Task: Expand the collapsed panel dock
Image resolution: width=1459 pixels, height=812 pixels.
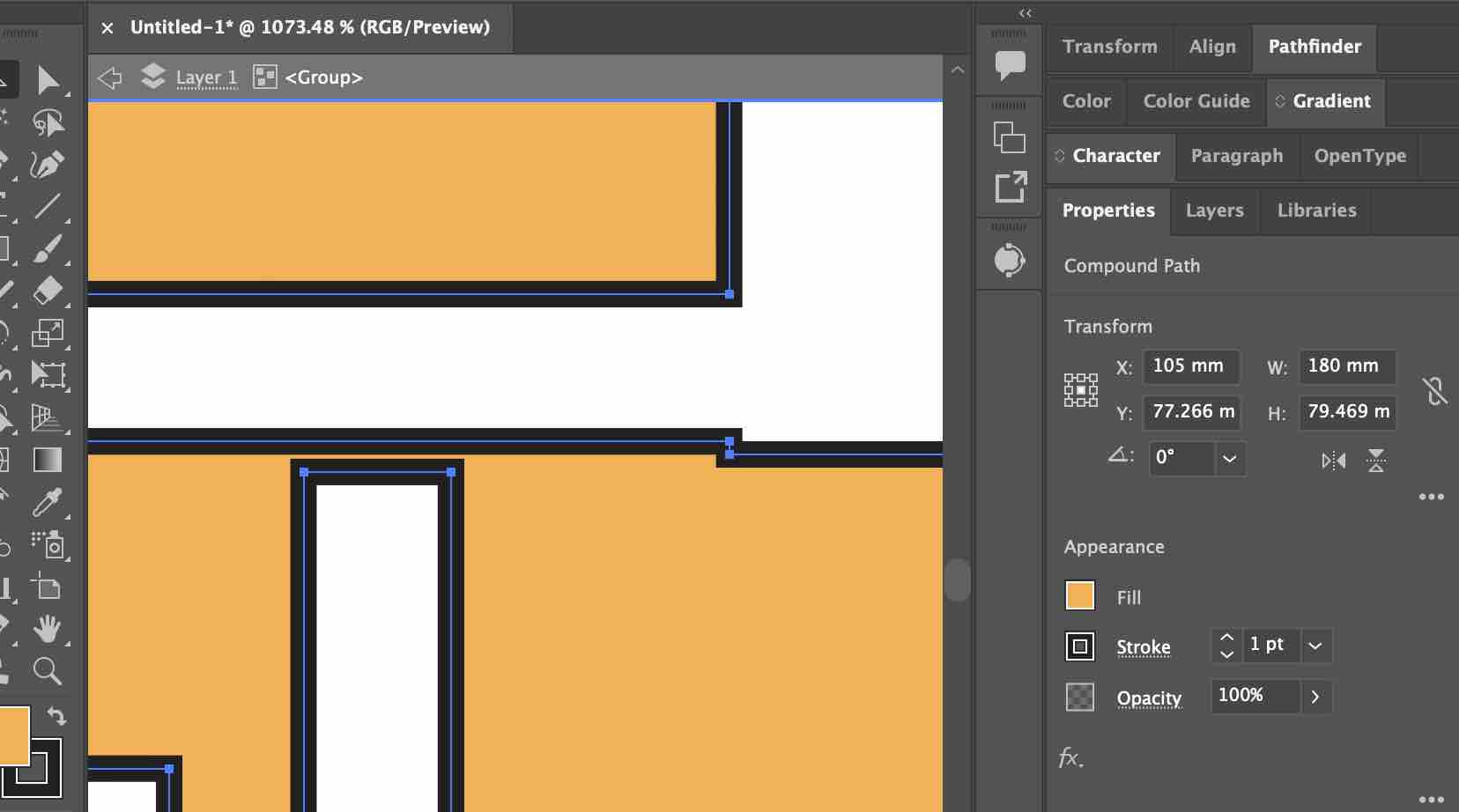Action: point(1025,13)
